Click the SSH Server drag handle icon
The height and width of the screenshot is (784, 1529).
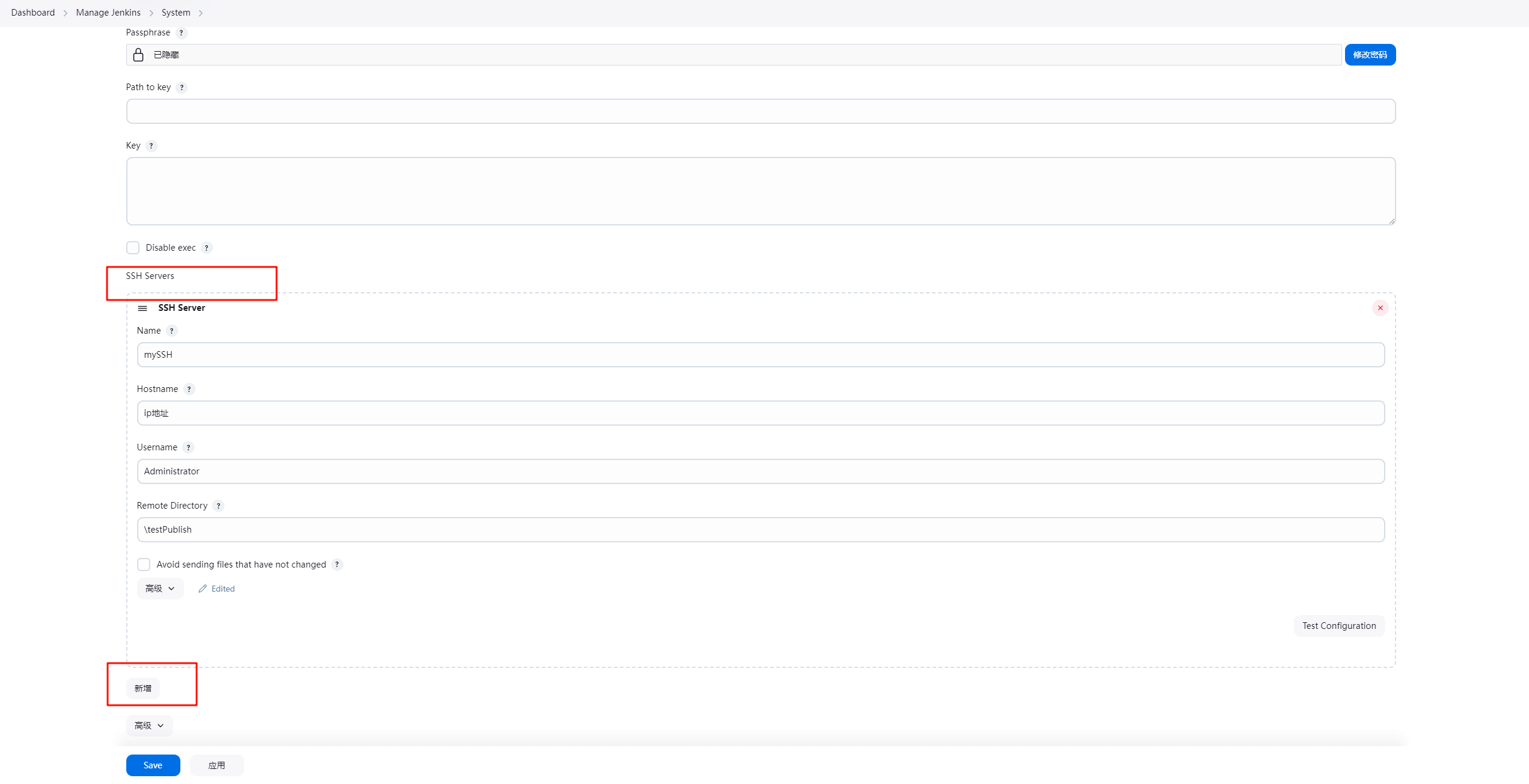[144, 307]
